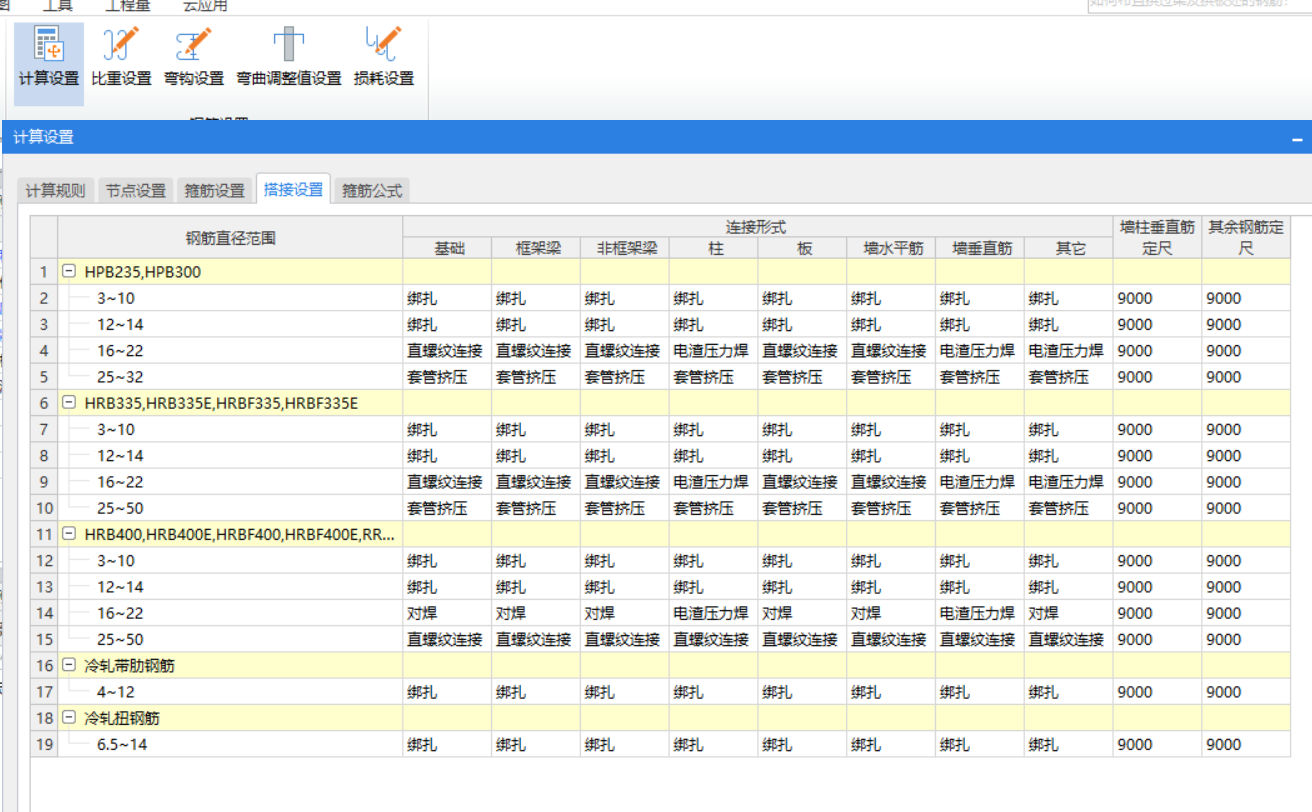Viewport: 1312px width, 812px height.
Task: Click the 基础 column header
Action: pyautogui.click(x=447, y=248)
